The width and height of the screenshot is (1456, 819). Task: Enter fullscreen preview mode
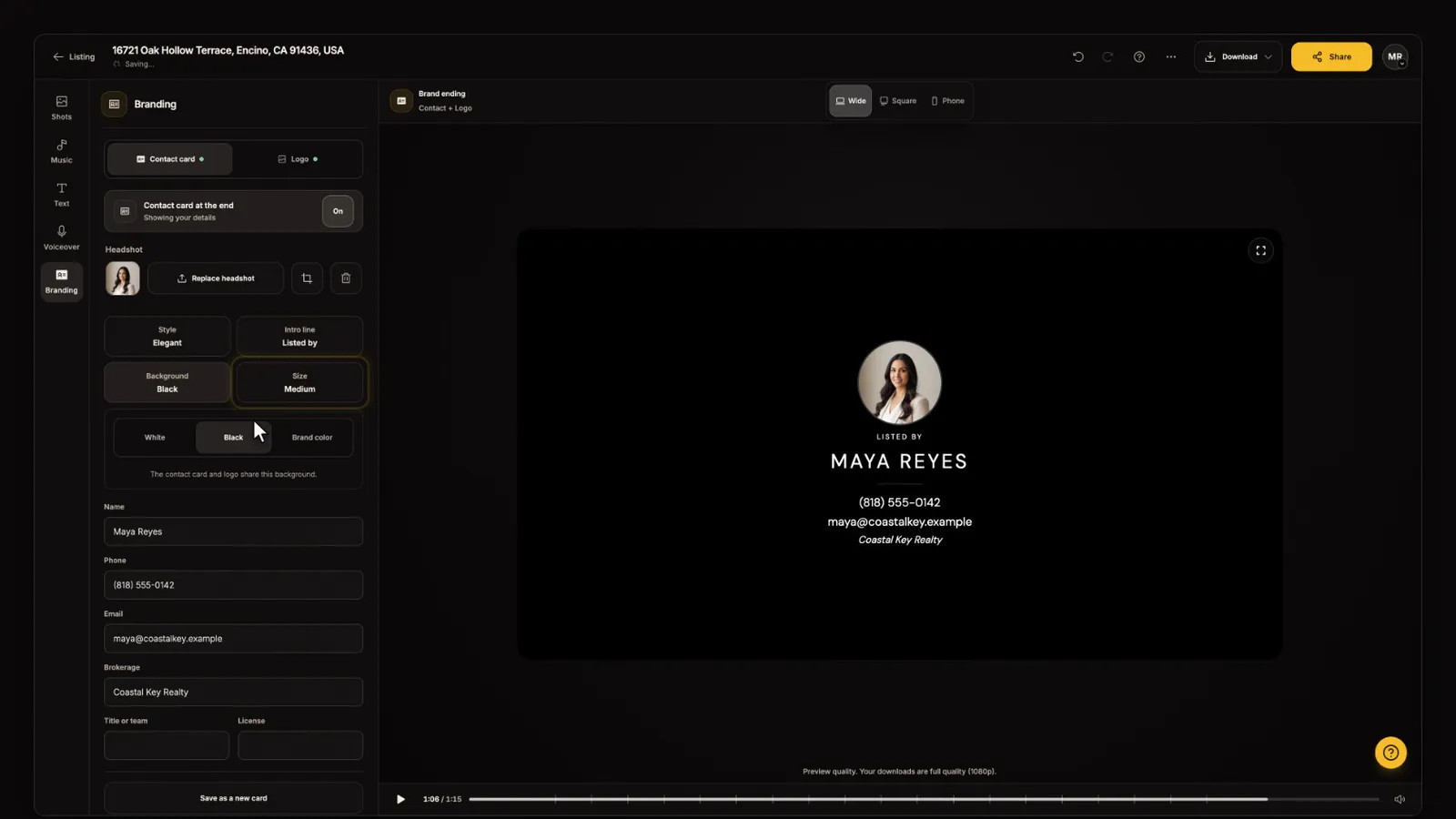pos(1260,250)
